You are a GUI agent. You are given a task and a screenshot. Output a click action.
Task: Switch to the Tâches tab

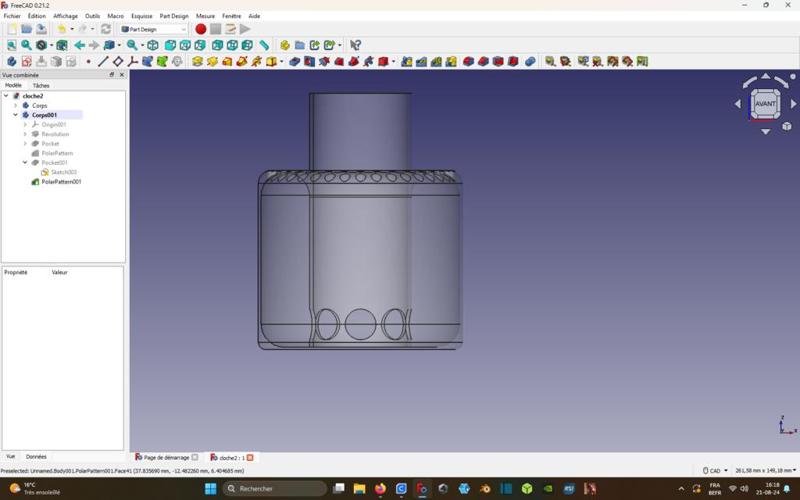pos(41,86)
